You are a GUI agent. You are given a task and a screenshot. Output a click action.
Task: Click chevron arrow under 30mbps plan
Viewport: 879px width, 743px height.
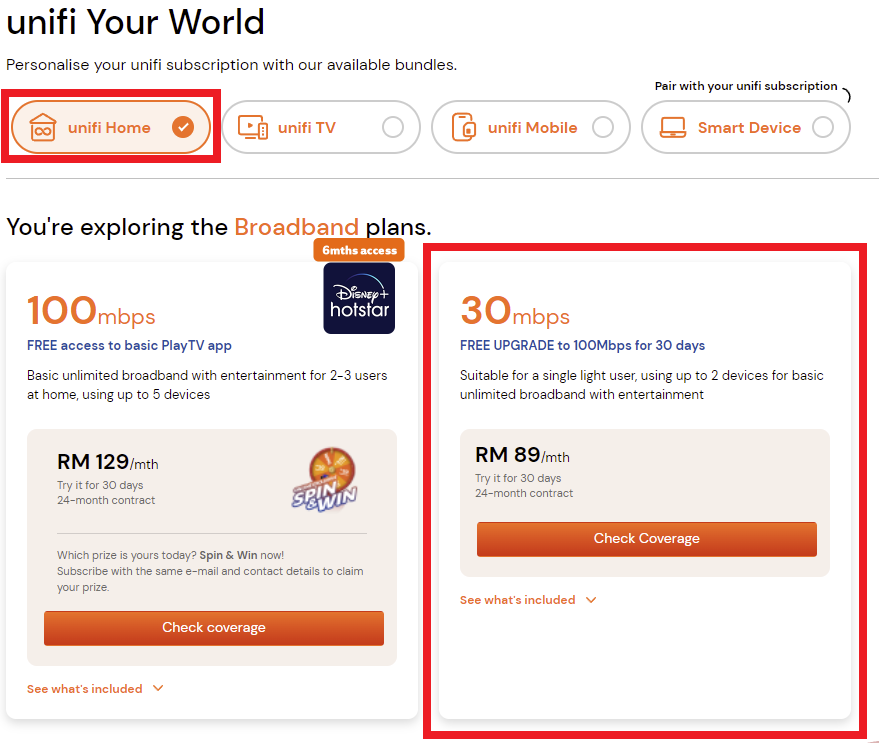coord(591,600)
